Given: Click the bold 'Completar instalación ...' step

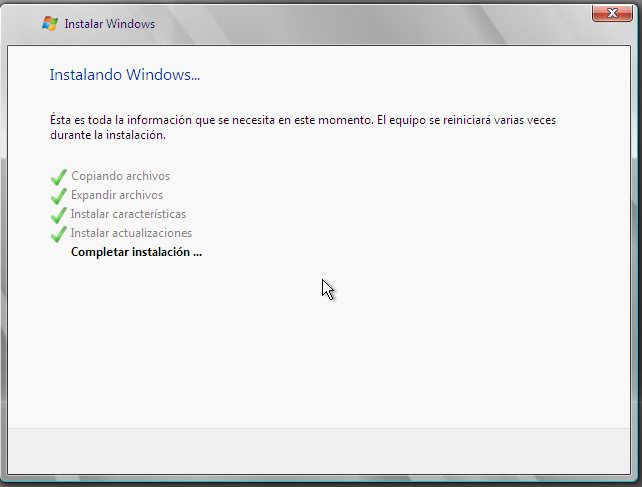Looking at the screenshot, I should (x=136, y=252).
